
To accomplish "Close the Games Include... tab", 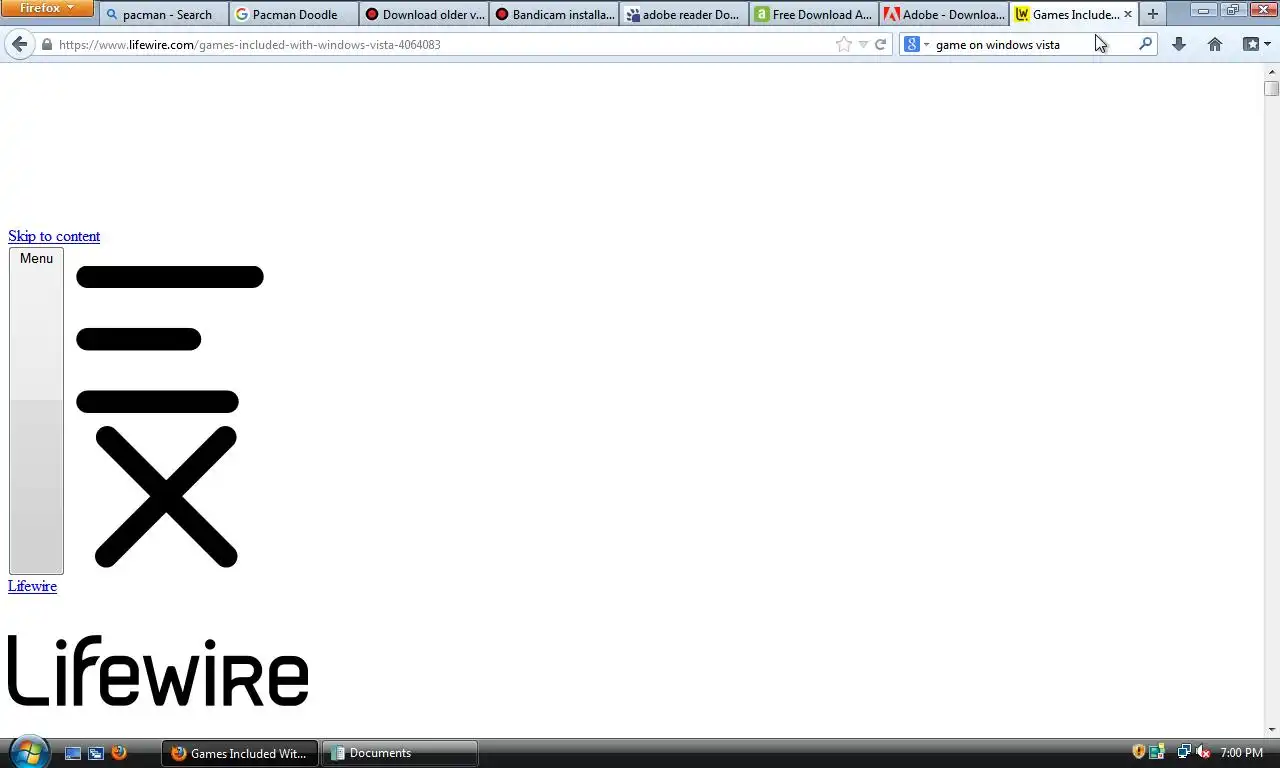I will [x=1128, y=14].
